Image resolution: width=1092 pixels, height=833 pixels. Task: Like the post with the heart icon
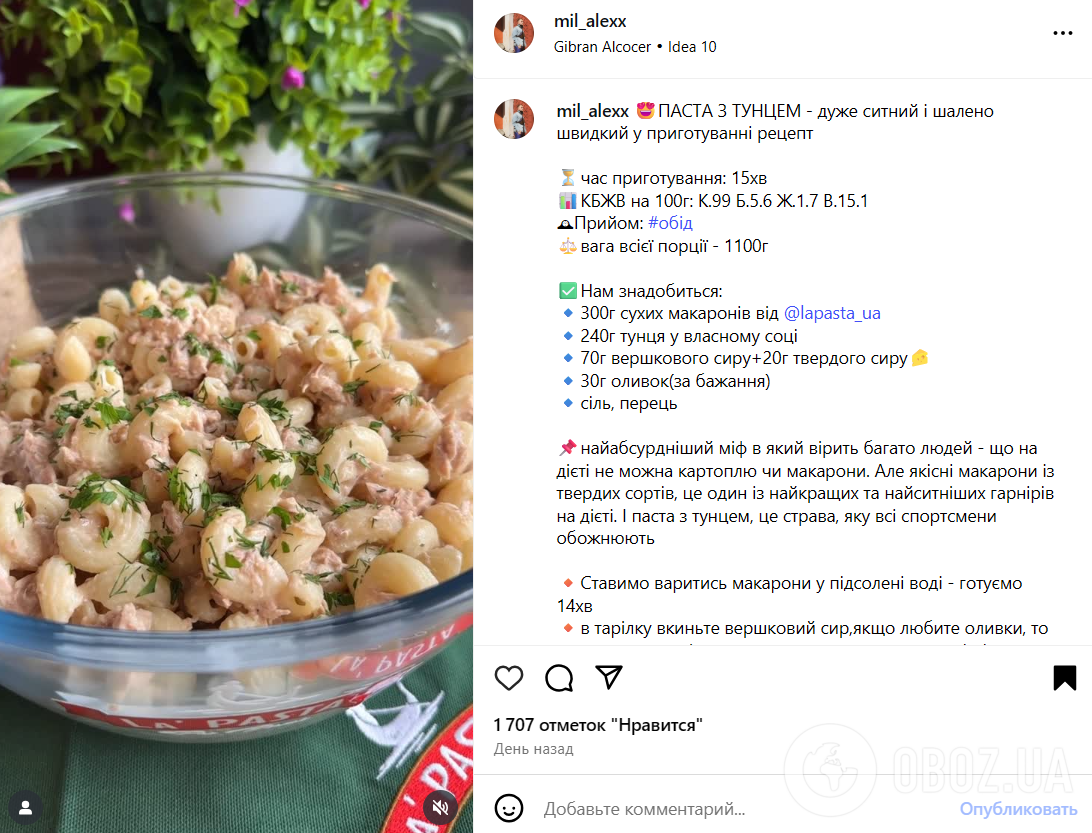point(508,678)
